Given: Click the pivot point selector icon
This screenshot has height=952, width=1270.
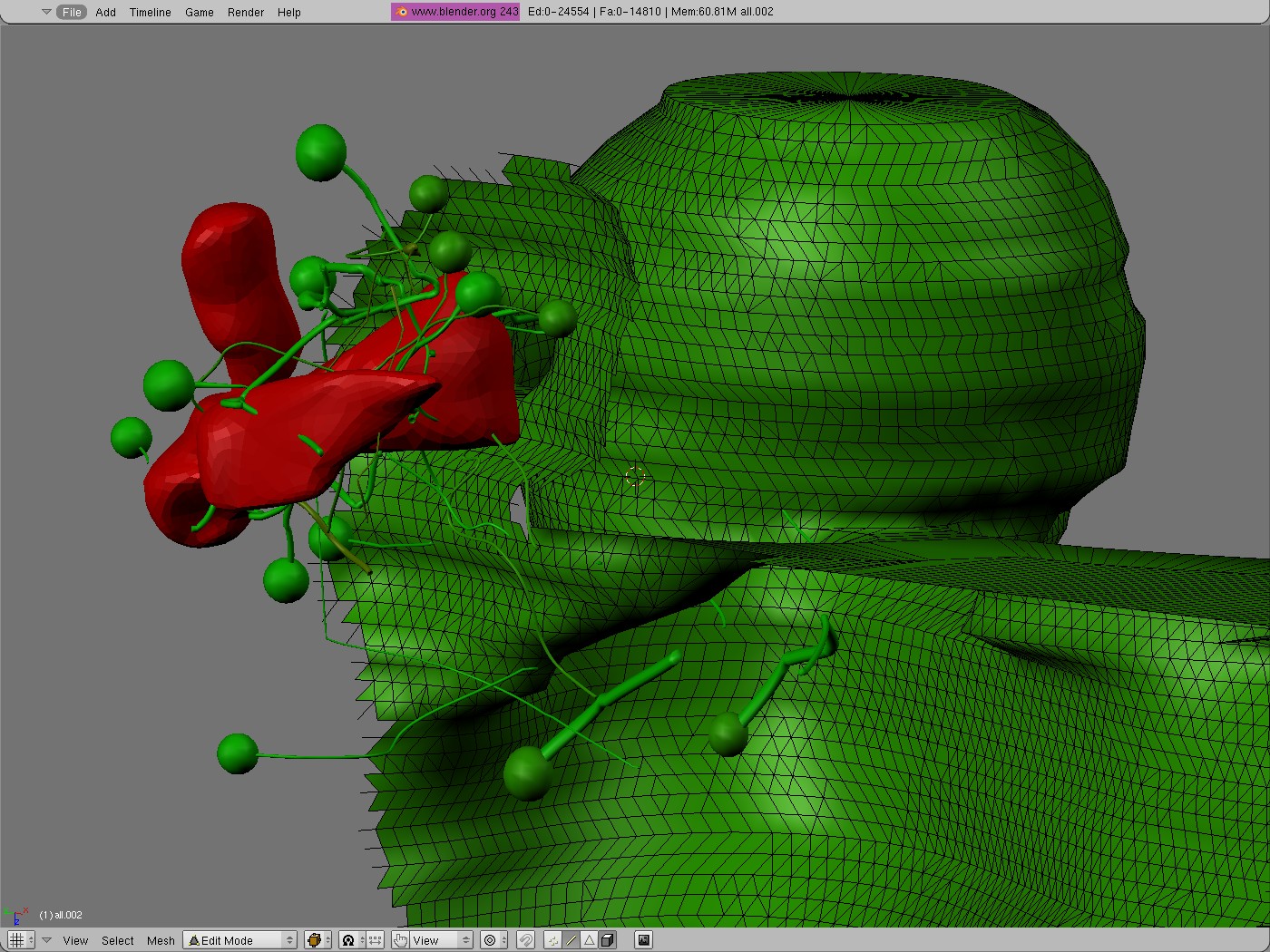Looking at the screenshot, I should [x=348, y=940].
